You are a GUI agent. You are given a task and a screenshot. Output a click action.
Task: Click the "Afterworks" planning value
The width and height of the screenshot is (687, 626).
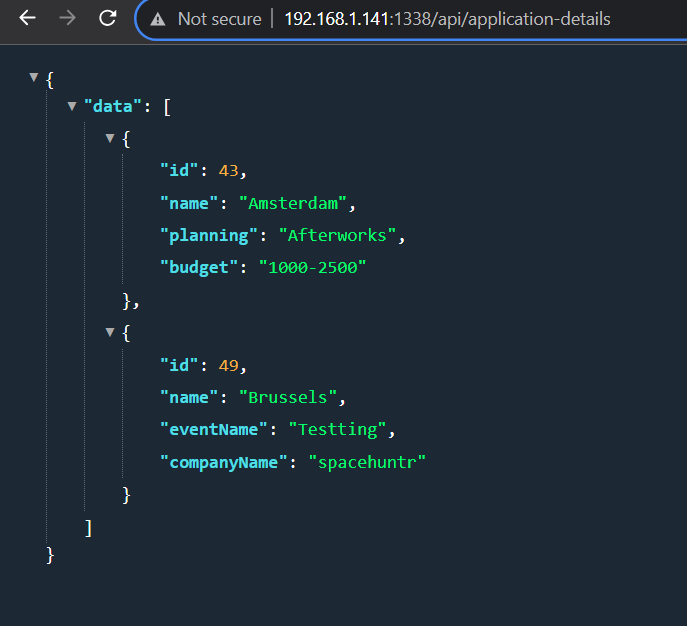coord(340,235)
